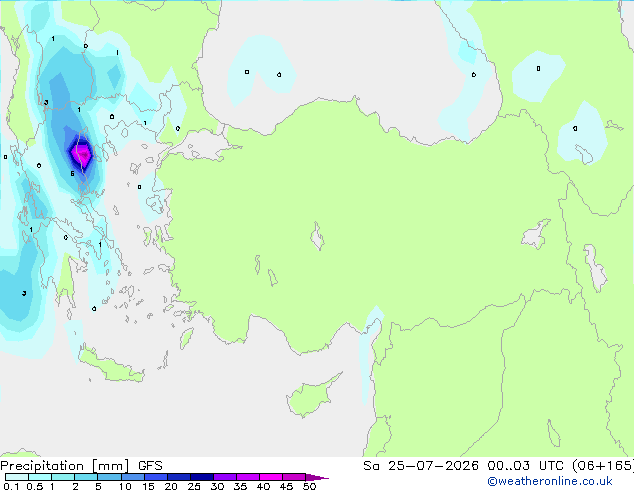Image resolution: width=634 pixels, height=490 pixels.
Task: Click the '5' value label beside the purple maximum
Action: 72,174
